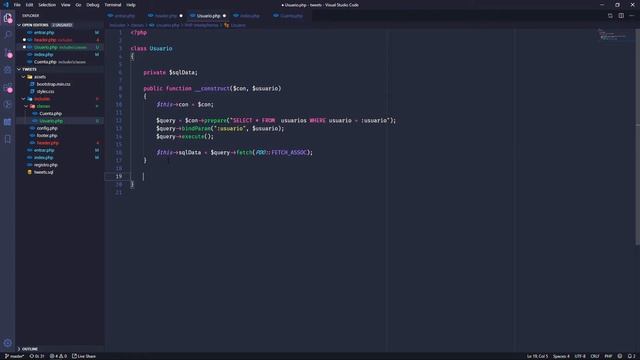Image resolution: width=640 pixels, height=360 pixels.
Task: Click the line number 19 in the gutter
Action: click(x=118, y=176)
